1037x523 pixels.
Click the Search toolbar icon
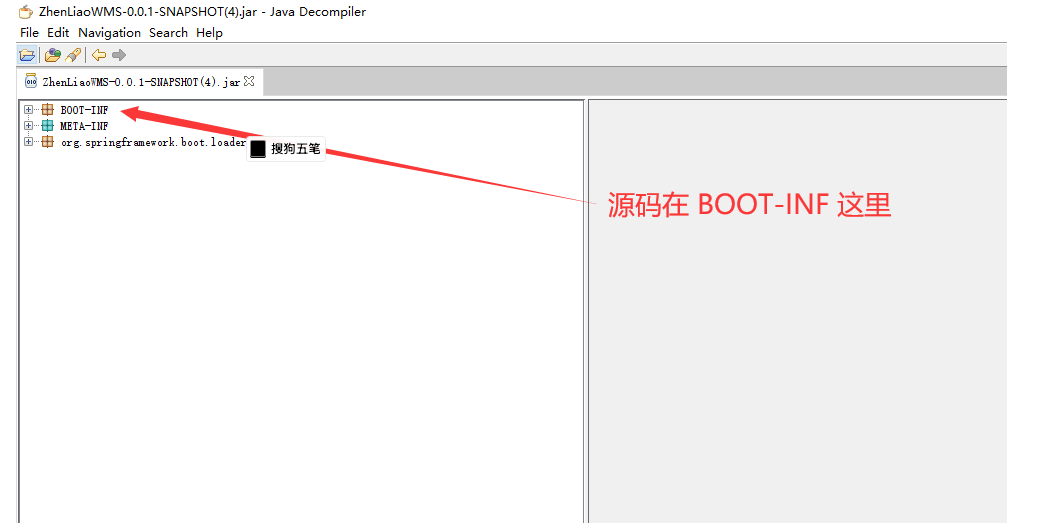click(73, 55)
